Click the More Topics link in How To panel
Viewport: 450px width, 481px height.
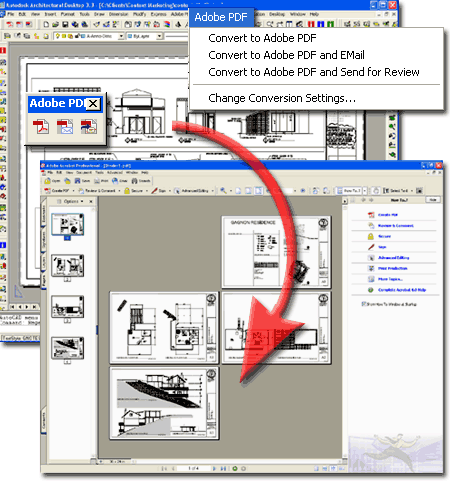coord(390,279)
